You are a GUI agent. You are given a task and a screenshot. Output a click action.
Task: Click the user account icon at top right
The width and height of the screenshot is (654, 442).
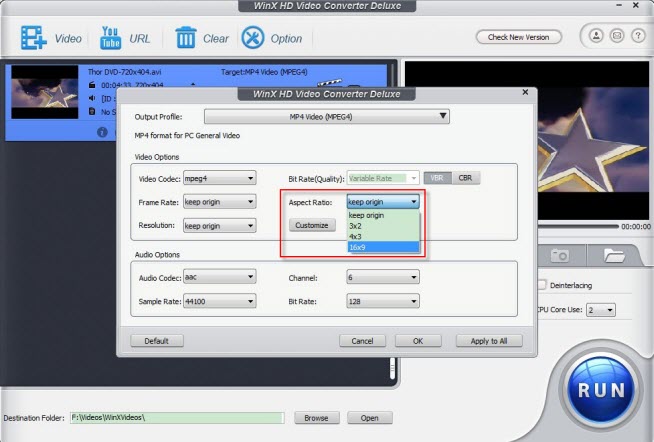click(596, 36)
